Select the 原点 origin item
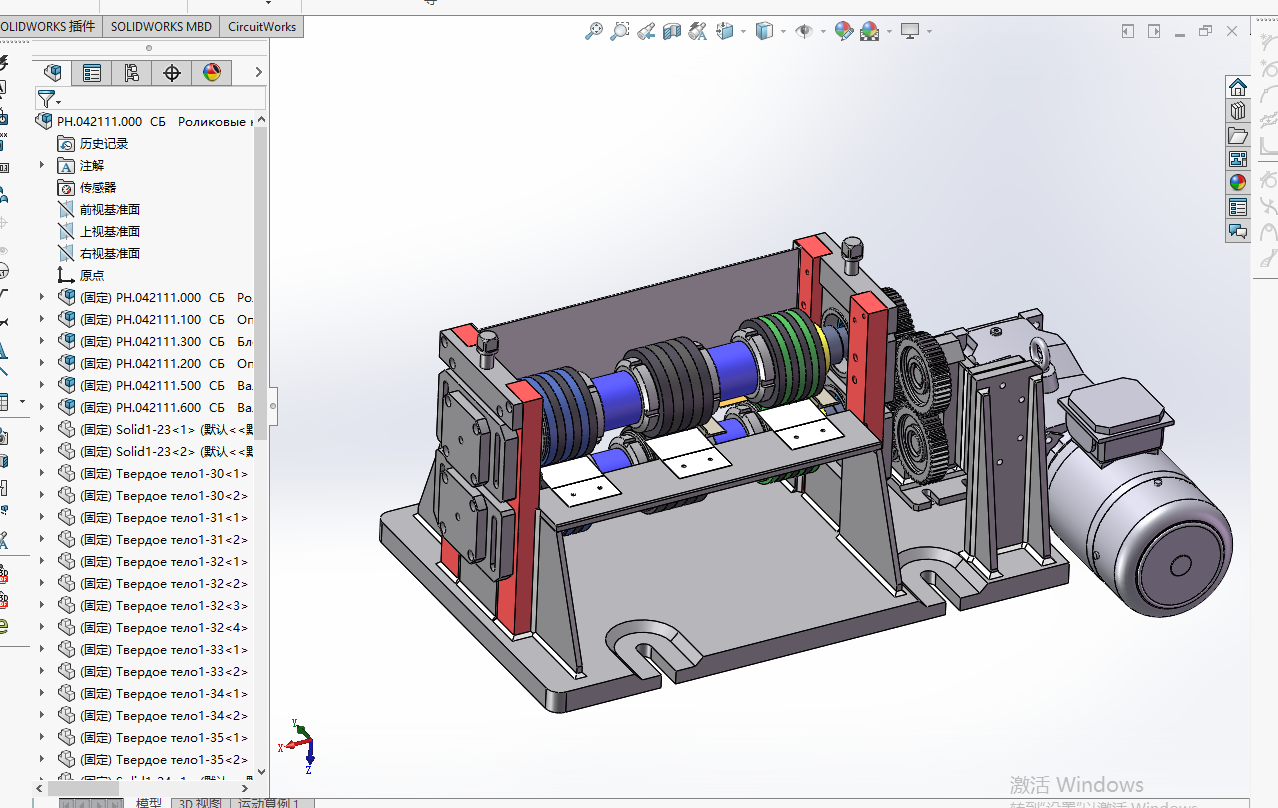Screen dimensions: 1278x808 click(92, 275)
